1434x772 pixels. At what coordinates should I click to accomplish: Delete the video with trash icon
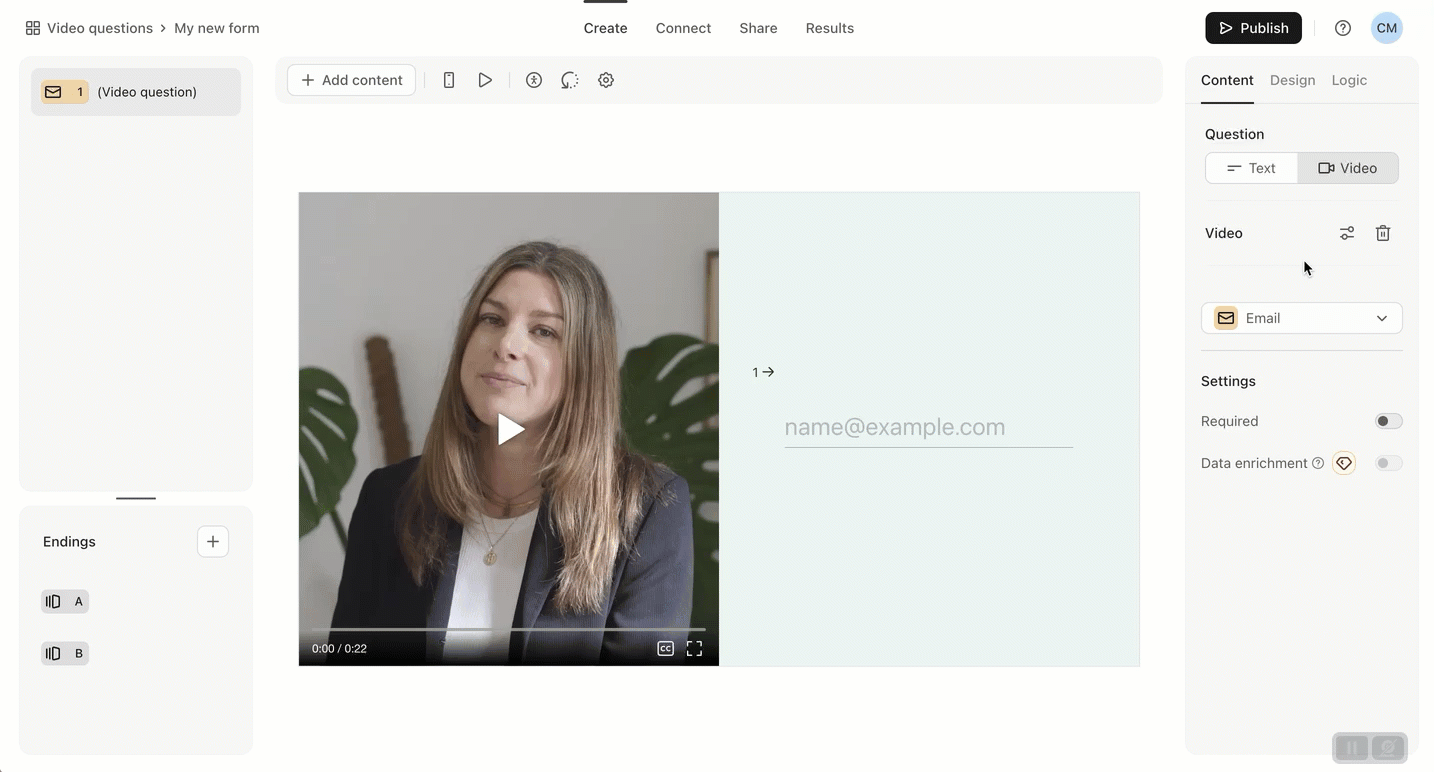(1383, 233)
